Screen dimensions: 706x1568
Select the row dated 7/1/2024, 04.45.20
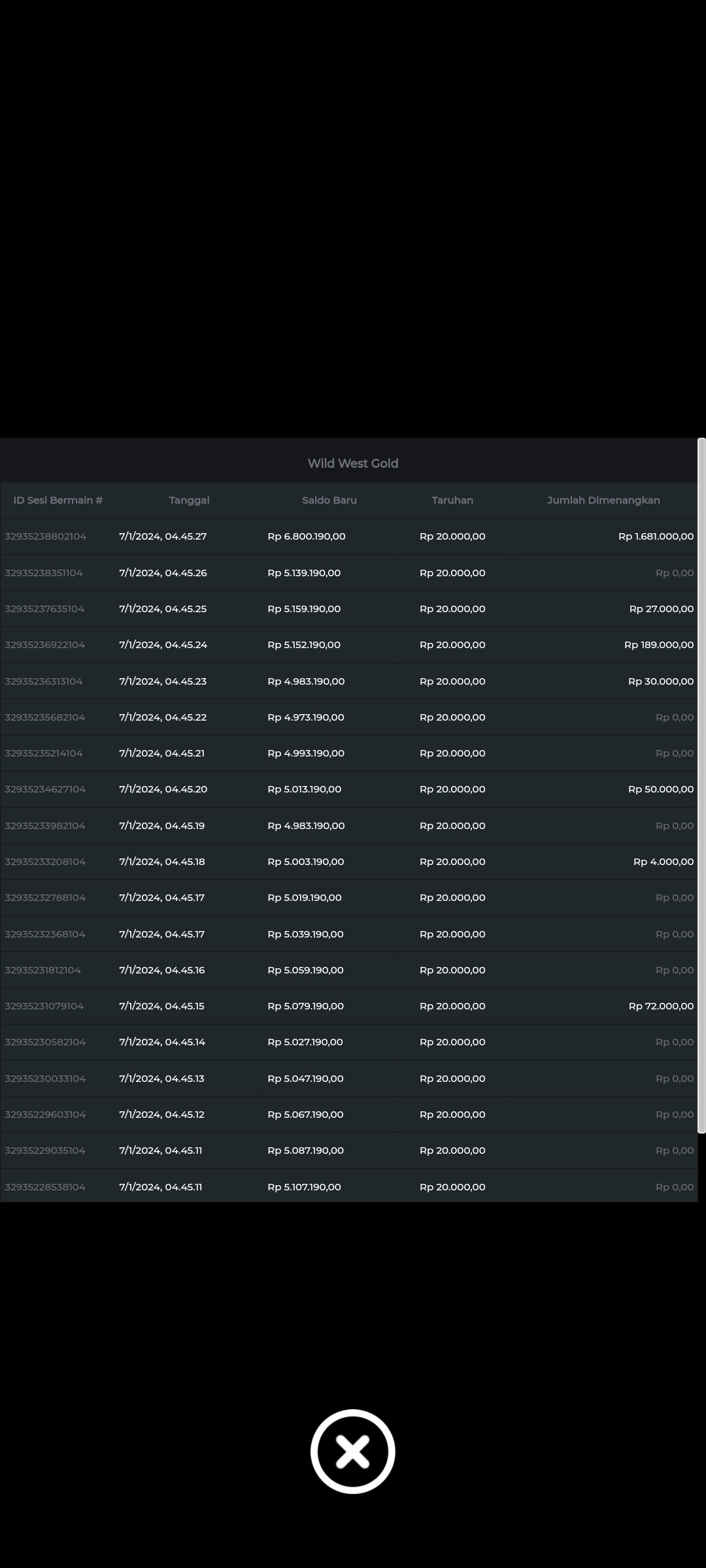(x=163, y=789)
